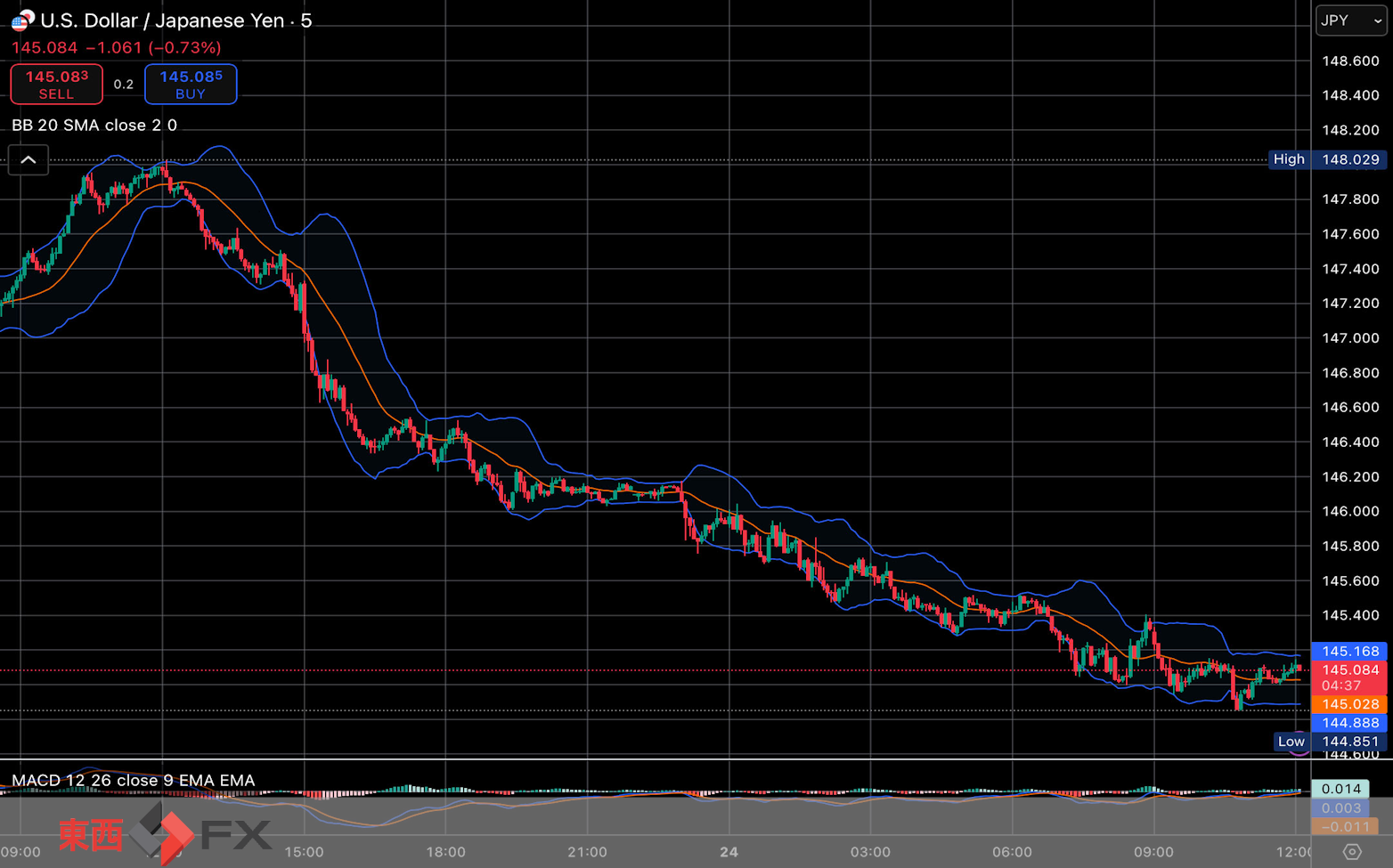1393x868 pixels.
Task: Click the SELL 145.083 button
Action: click(x=56, y=85)
